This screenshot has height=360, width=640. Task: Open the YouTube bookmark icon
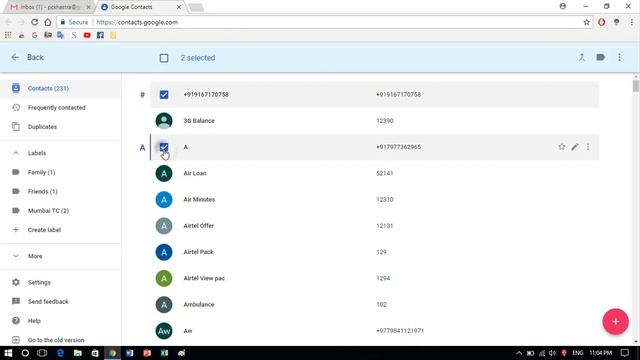click(x=87, y=36)
